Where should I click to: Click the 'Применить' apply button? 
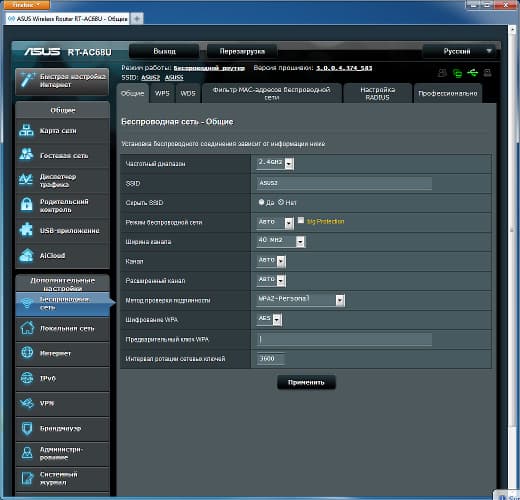coord(306,382)
